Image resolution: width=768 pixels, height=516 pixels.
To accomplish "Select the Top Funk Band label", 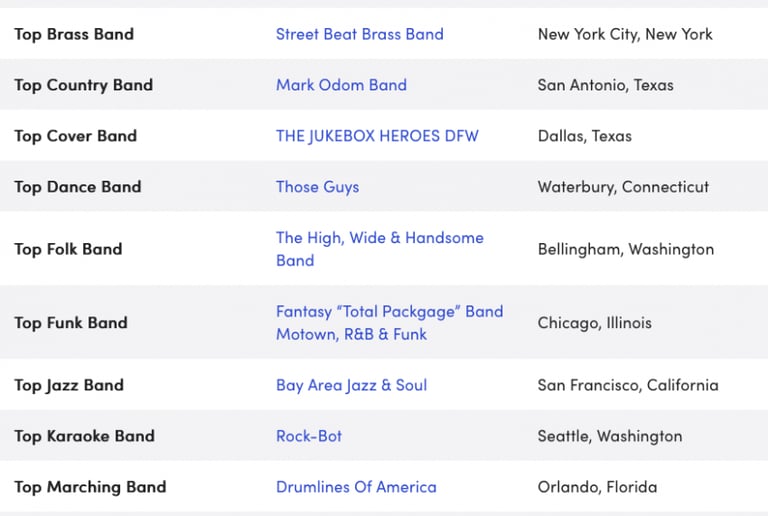I will [71, 323].
